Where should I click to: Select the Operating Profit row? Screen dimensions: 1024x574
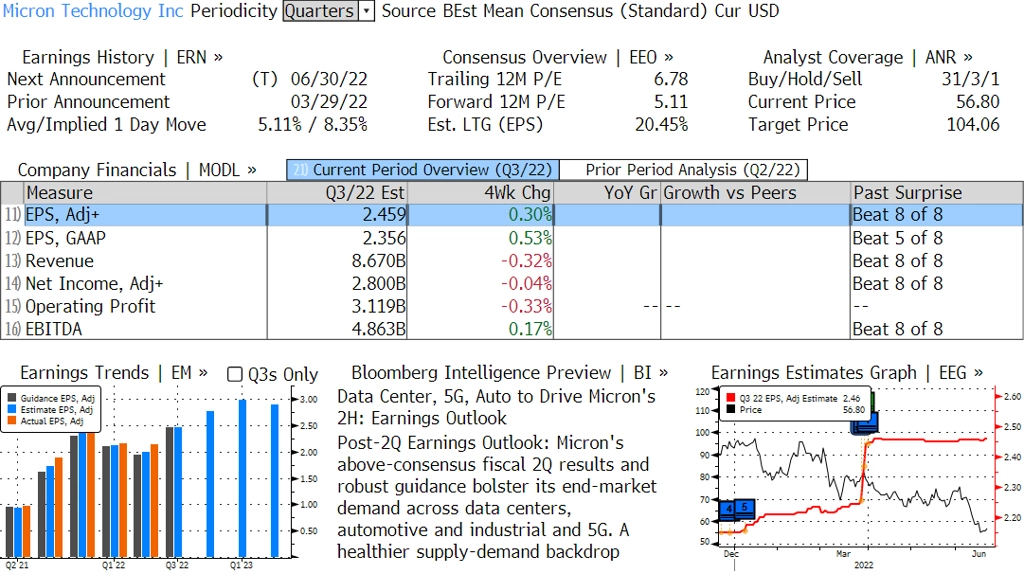[512, 306]
